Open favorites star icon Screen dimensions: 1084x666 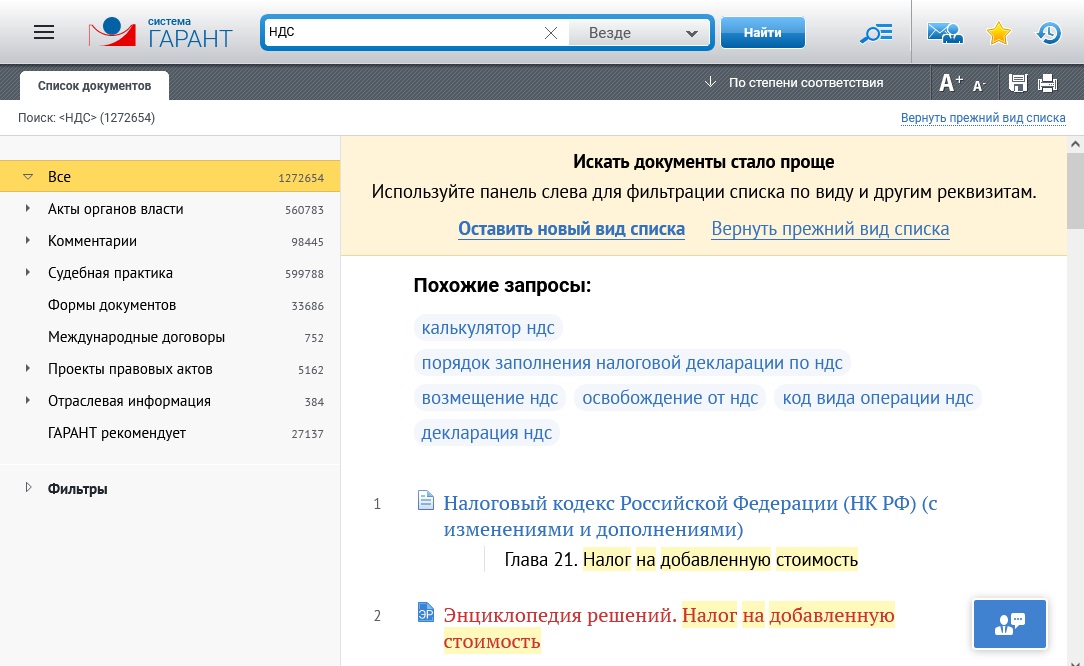coord(998,33)
